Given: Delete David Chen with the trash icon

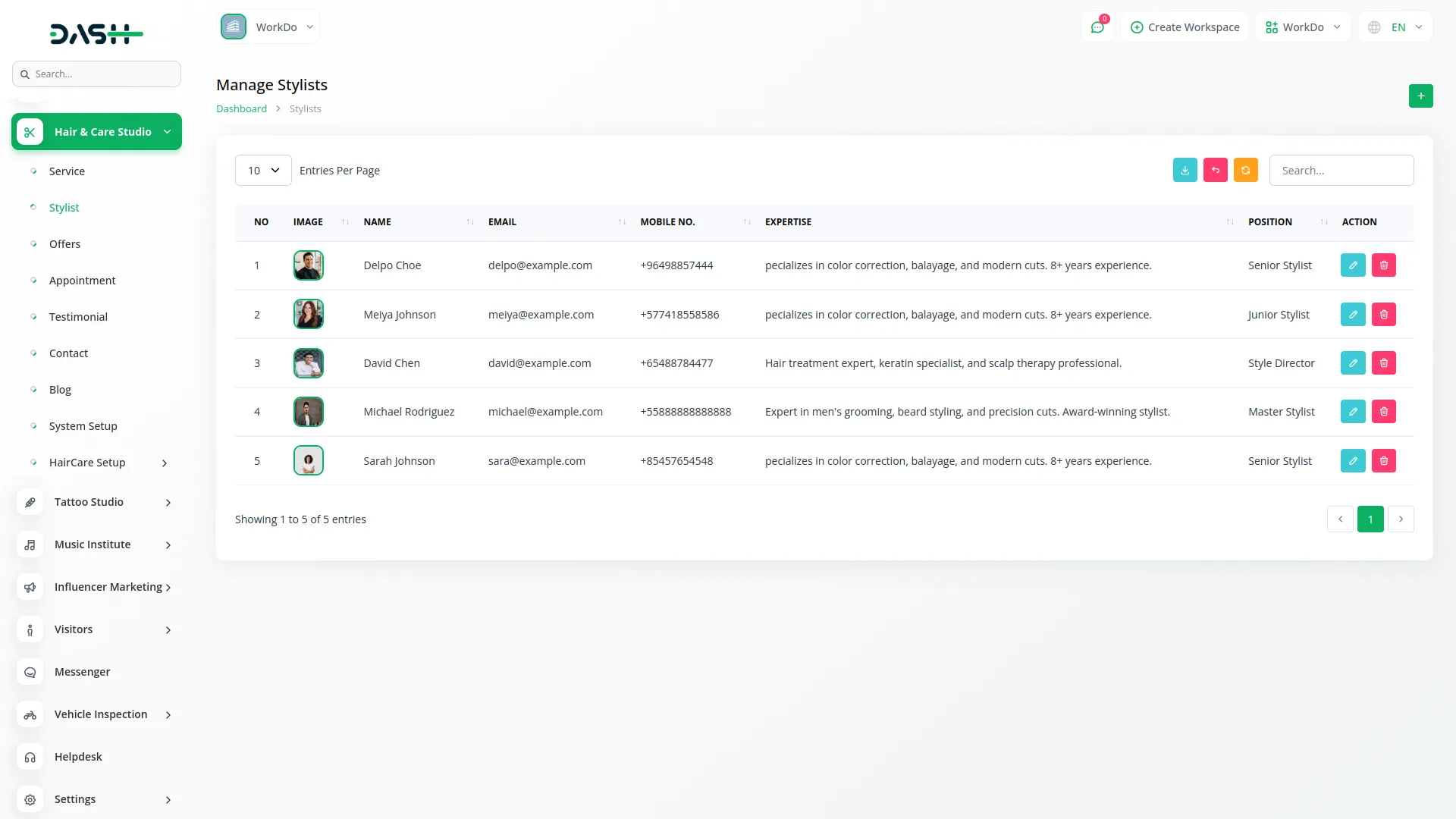Looking at the screenshot, I should pos(1383,363).
